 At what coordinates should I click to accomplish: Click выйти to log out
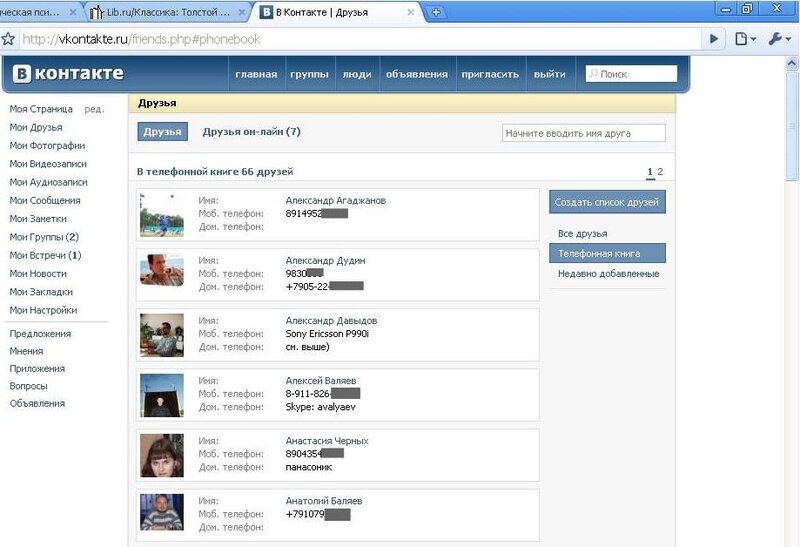click(549, 74)
